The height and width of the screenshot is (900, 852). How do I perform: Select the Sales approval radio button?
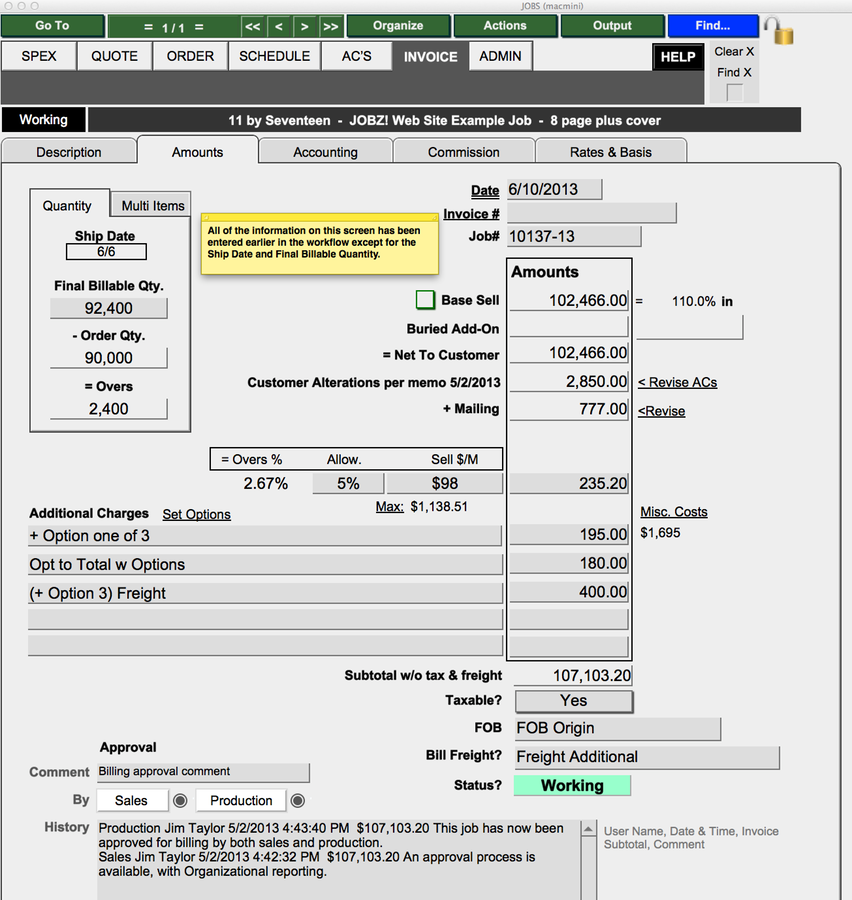tap(182, 800)
